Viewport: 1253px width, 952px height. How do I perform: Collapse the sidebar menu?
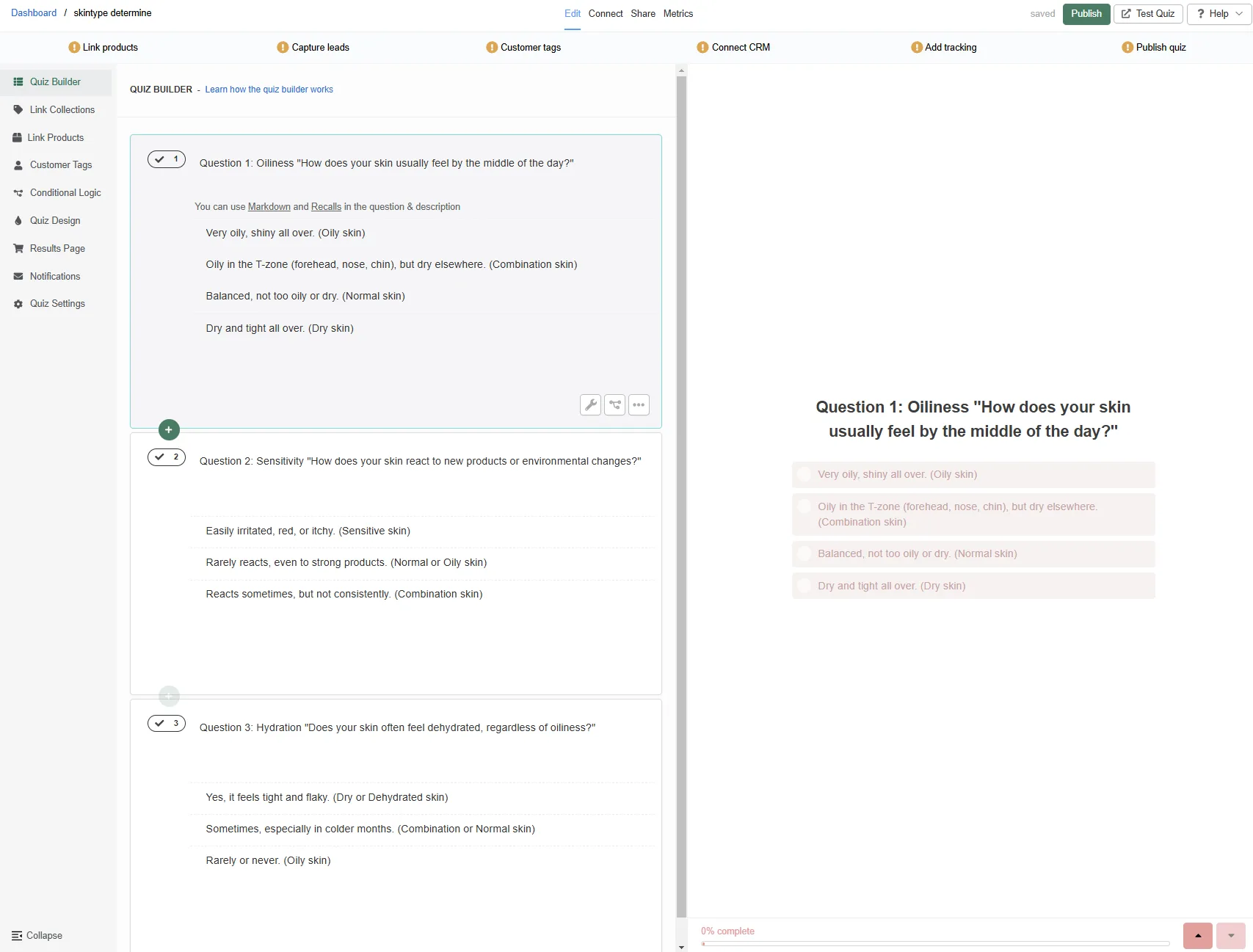(37, 936)
